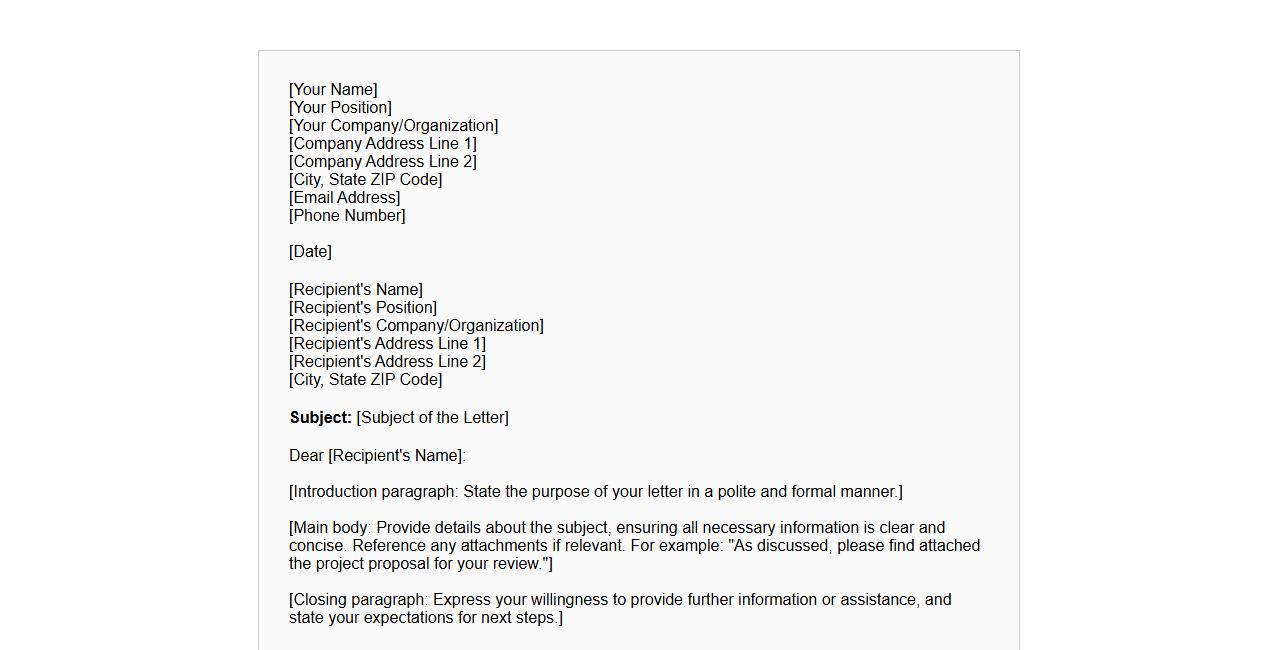This screenshot has width=1278, height=650.
Task: Click the Main body paragraph text
Action: (634, 546)
